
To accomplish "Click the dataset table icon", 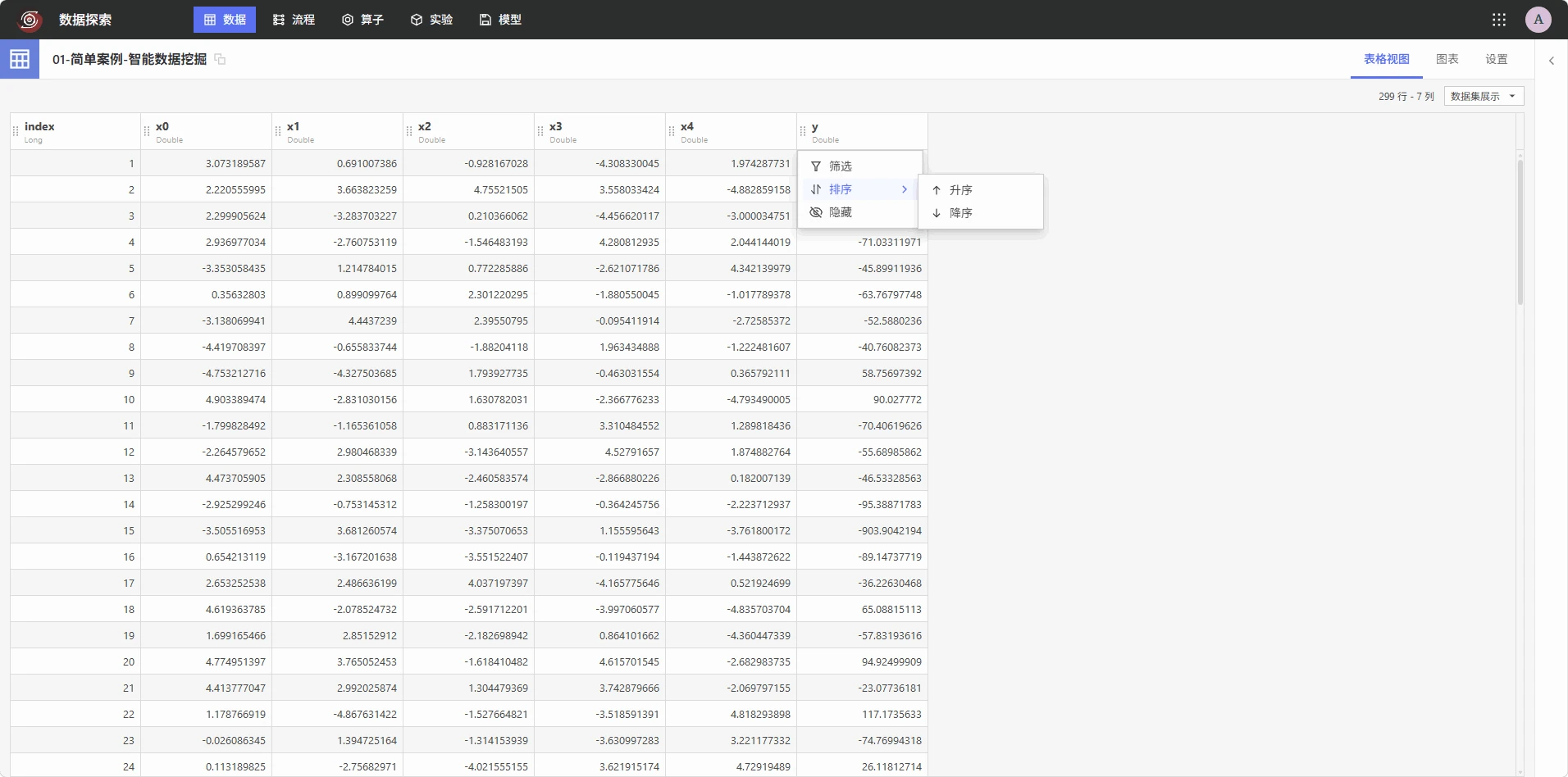I will (20, 59).
